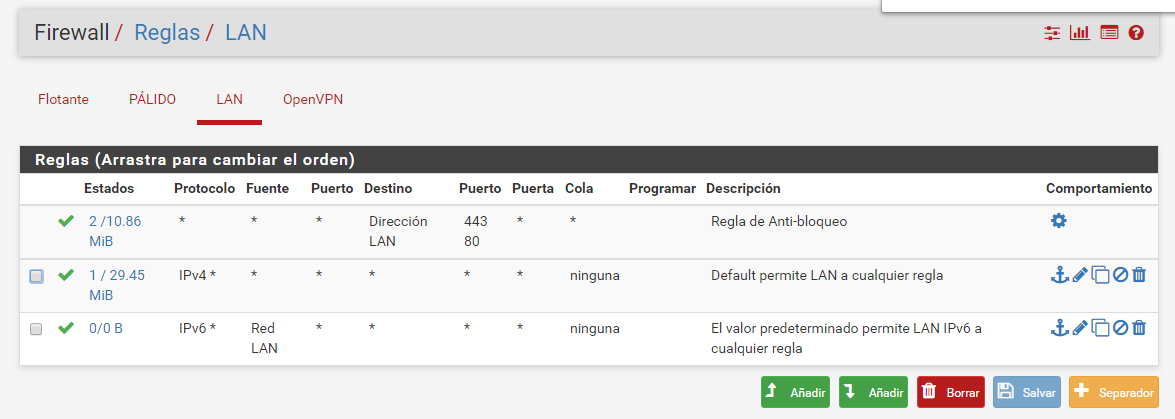Open the OpenVPN rules tab
This screenshot has width=1175, height=419.
coord(313,100)
